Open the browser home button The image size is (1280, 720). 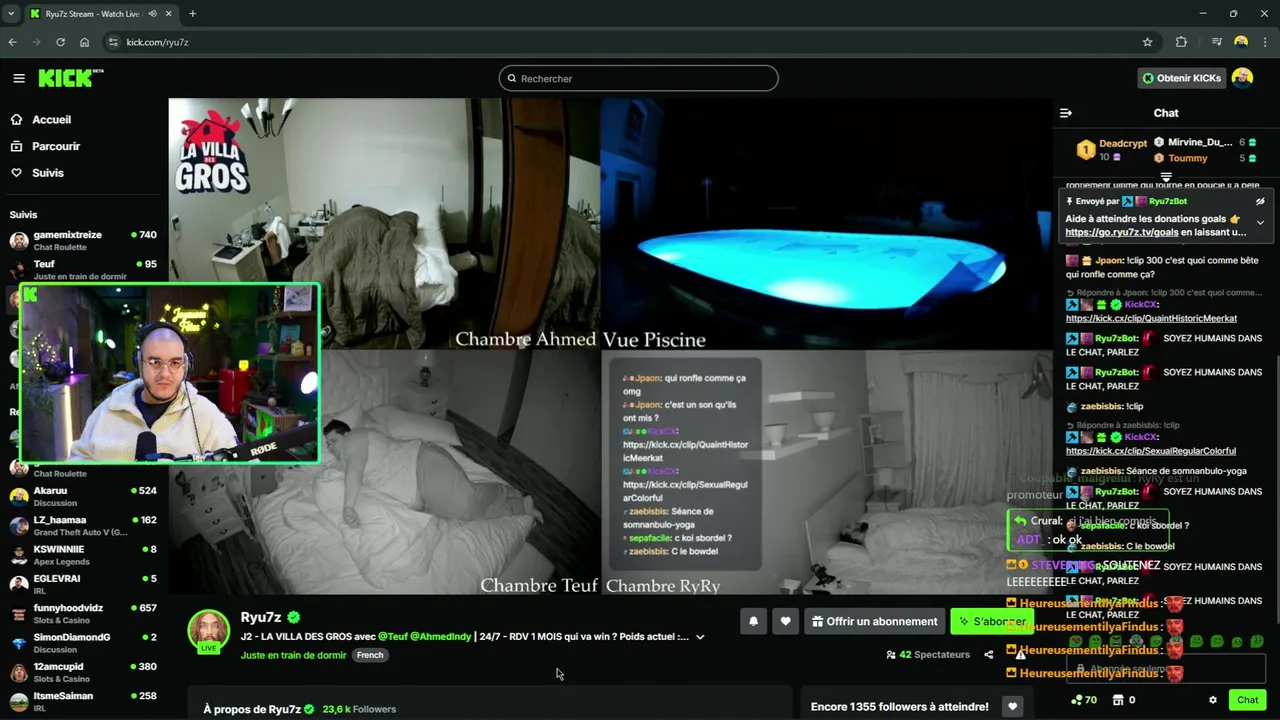tap(84, 42)
